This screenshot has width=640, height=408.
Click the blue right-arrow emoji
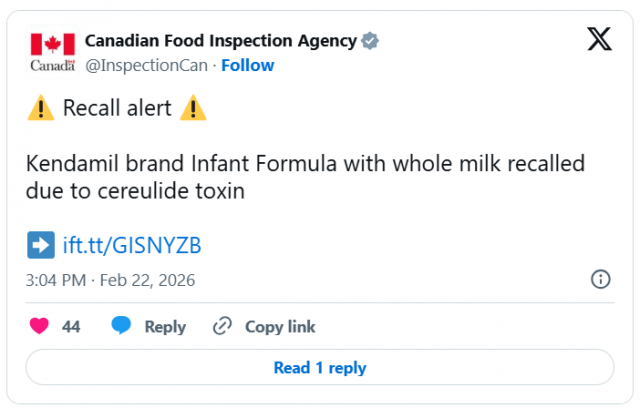[x=41, y=245]
